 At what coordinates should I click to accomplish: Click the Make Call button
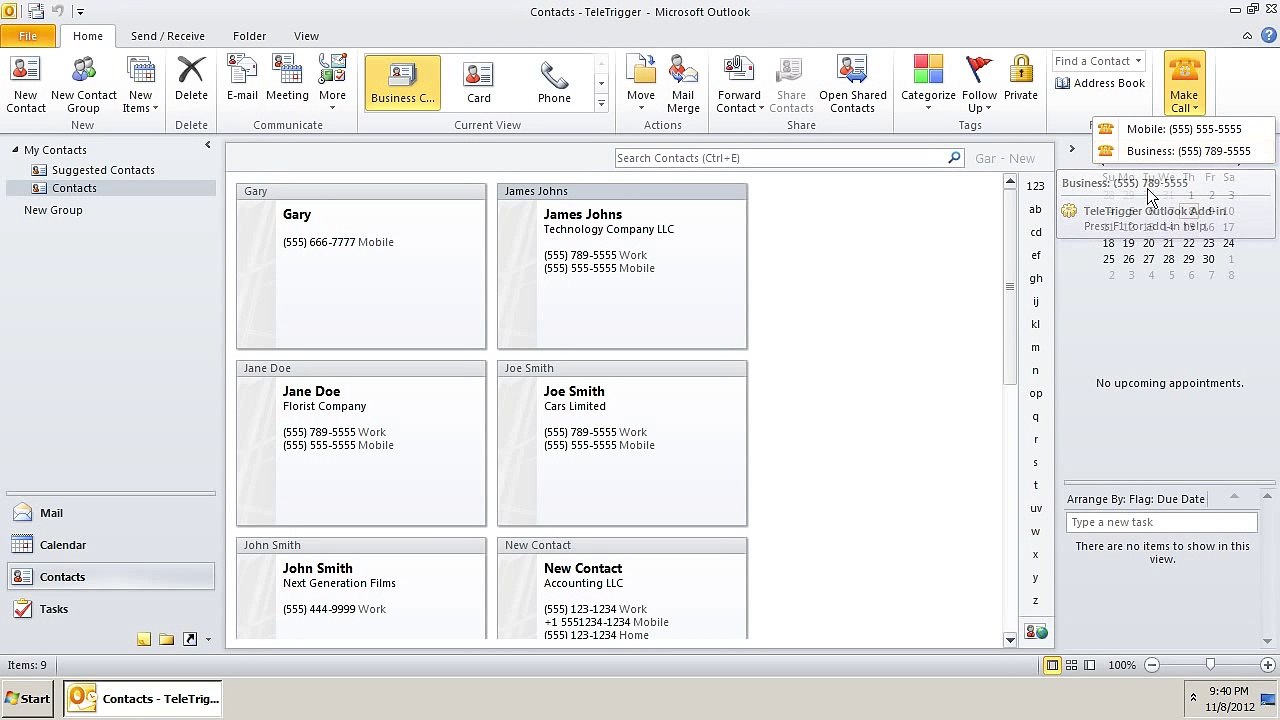click(x=1184, y=84)
